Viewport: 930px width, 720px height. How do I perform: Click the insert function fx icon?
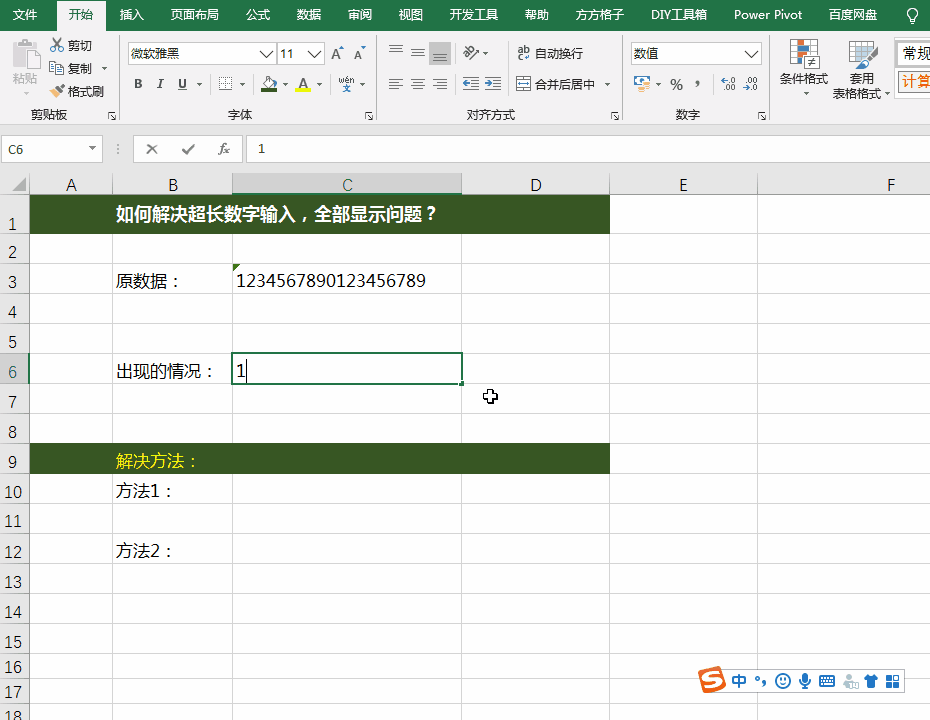(224, 149)
